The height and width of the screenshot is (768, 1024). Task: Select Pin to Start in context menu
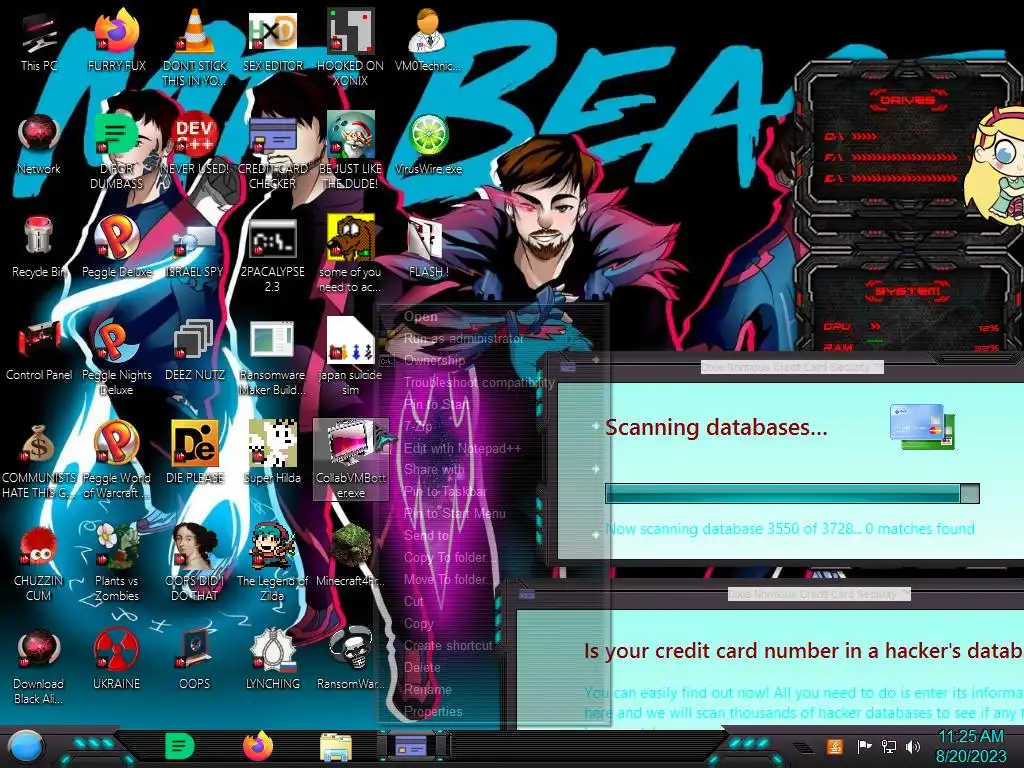click(436, 404)
